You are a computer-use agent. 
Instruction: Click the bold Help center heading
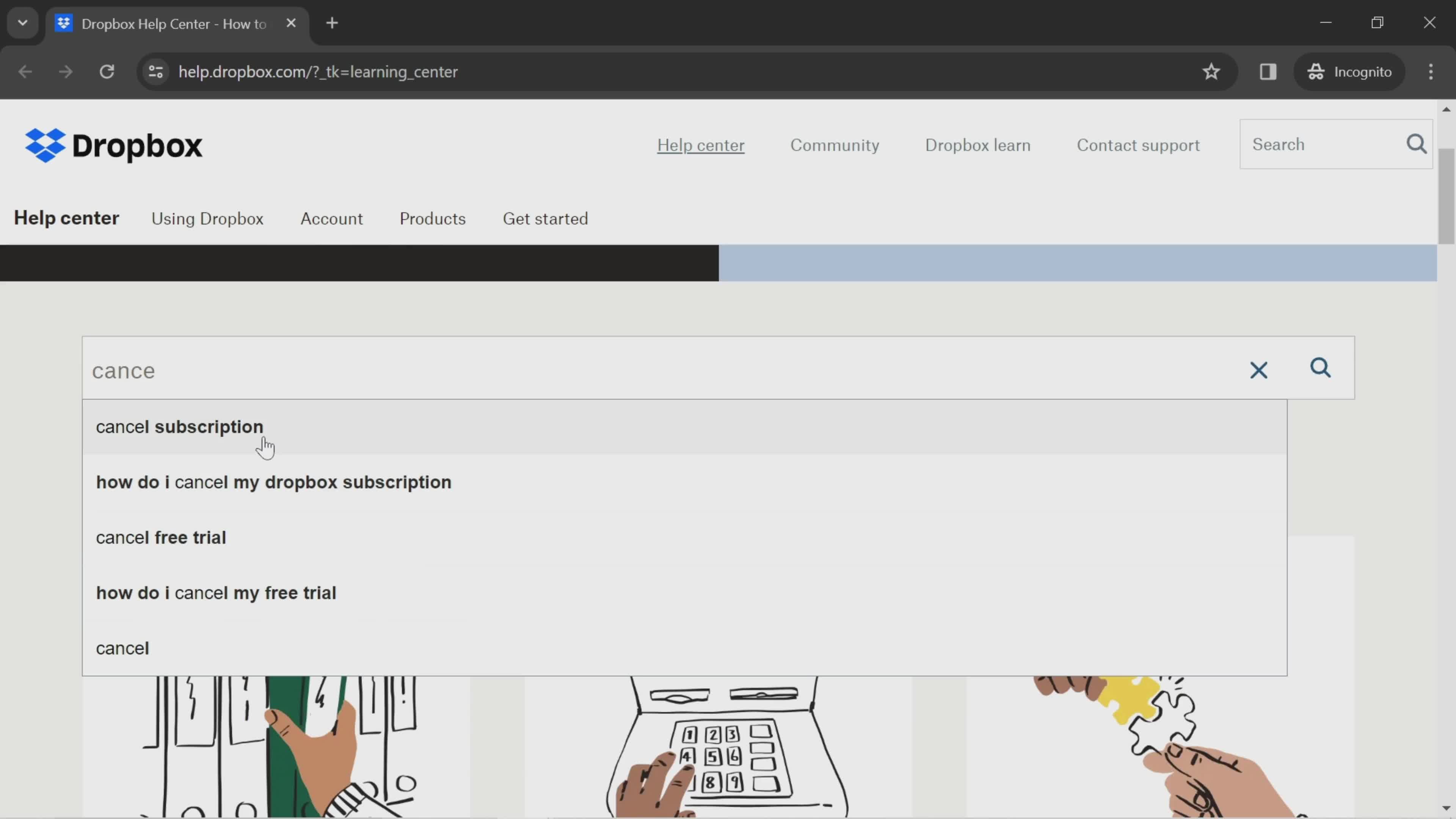pos(66,218)
